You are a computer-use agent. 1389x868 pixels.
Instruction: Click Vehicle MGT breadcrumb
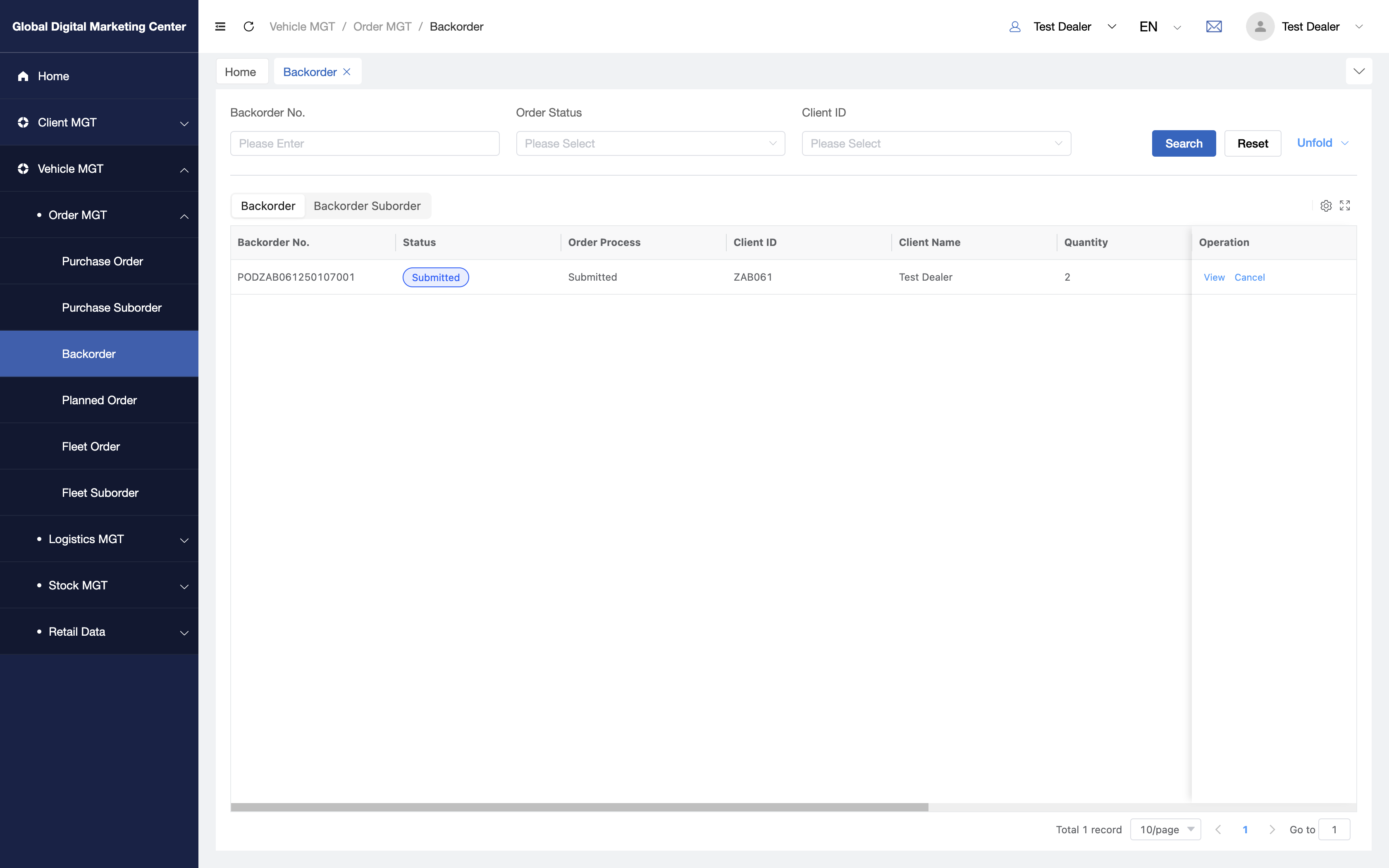[302, 26]
